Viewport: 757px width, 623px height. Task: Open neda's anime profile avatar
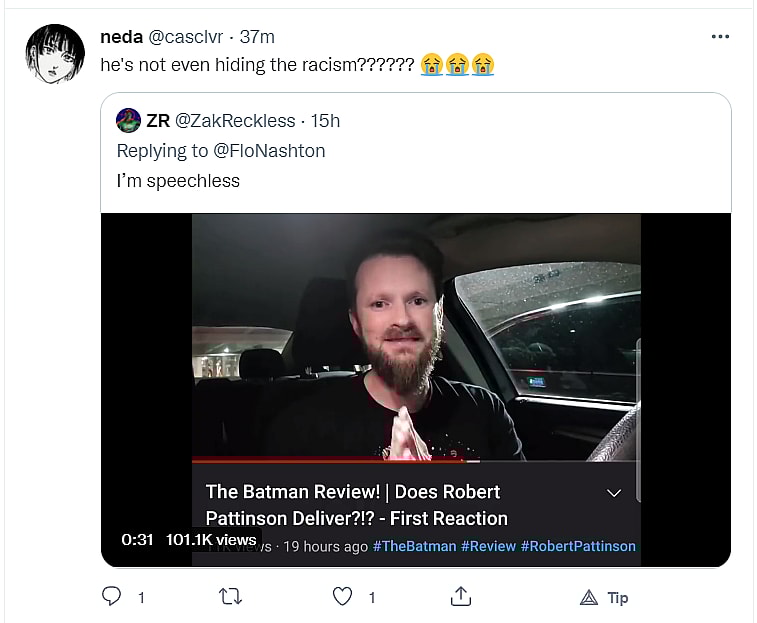55,54
